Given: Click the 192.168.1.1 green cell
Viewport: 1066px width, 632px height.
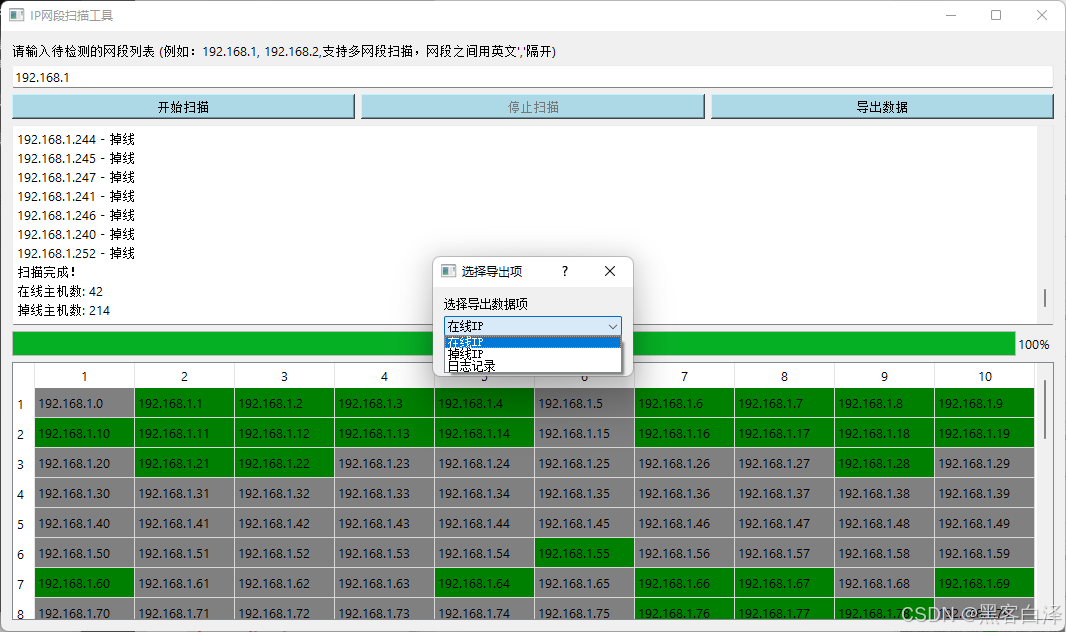Looking at the screenshot, I should click(x=184, y=404).
